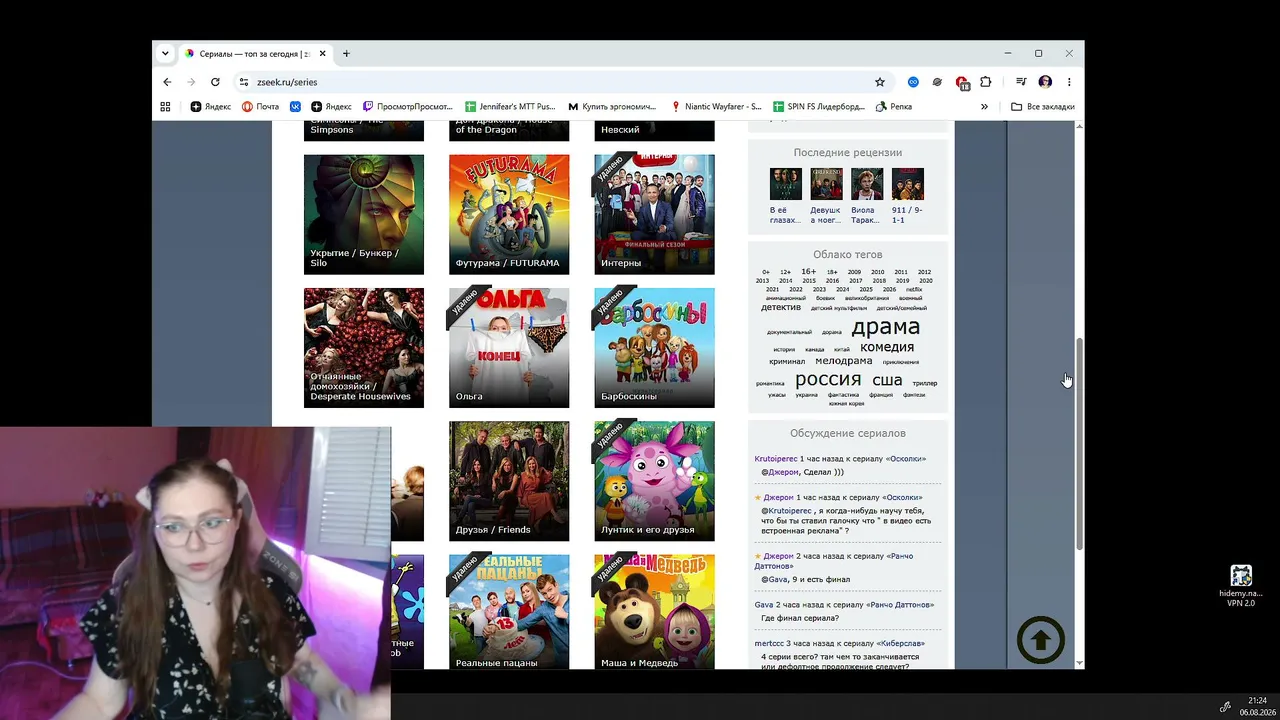Open the Futurama series poster
The height and width of the screenshot is (720, 1280).
(509, 214)
